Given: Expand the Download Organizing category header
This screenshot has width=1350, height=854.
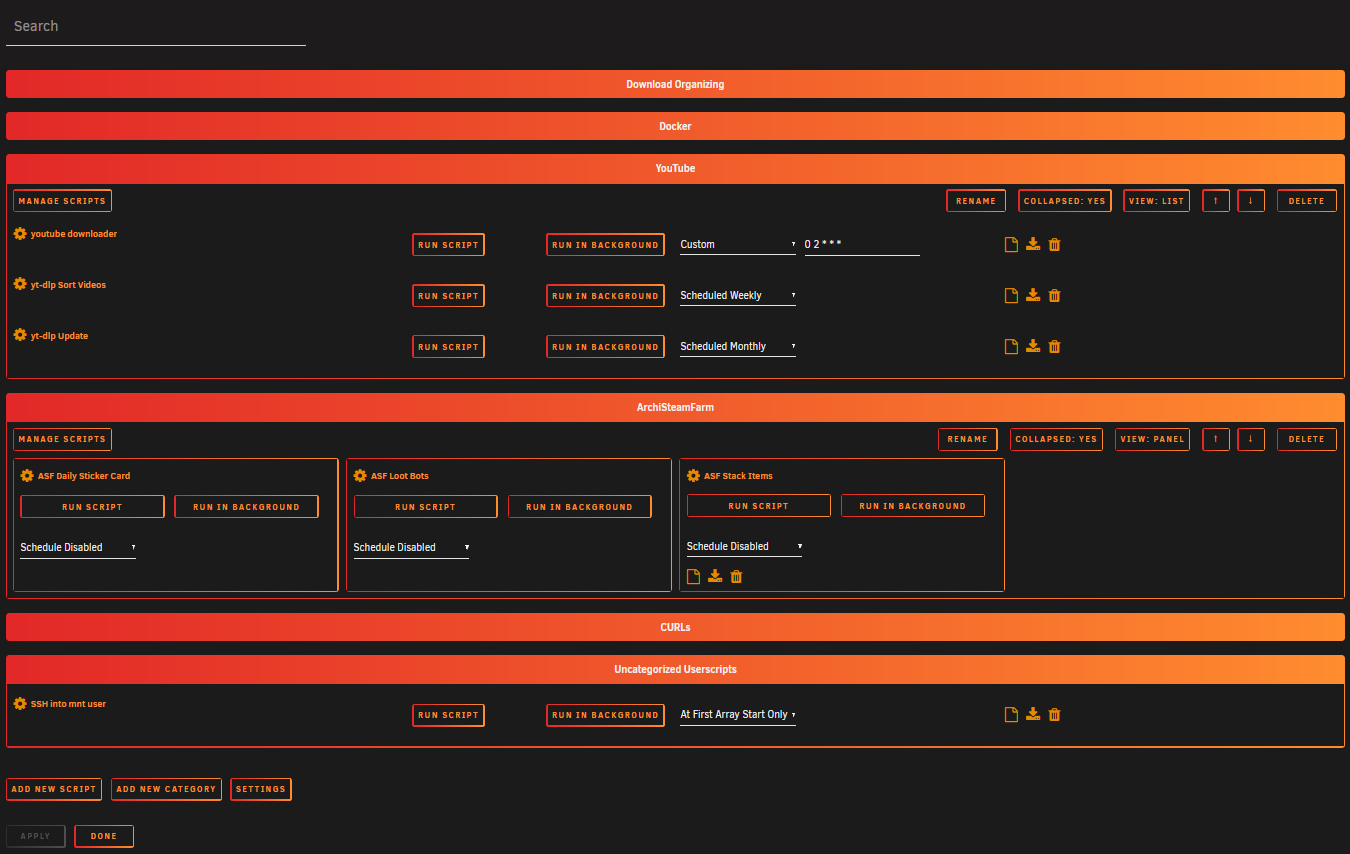Looking at the screenshot, I should pos(675,84).
